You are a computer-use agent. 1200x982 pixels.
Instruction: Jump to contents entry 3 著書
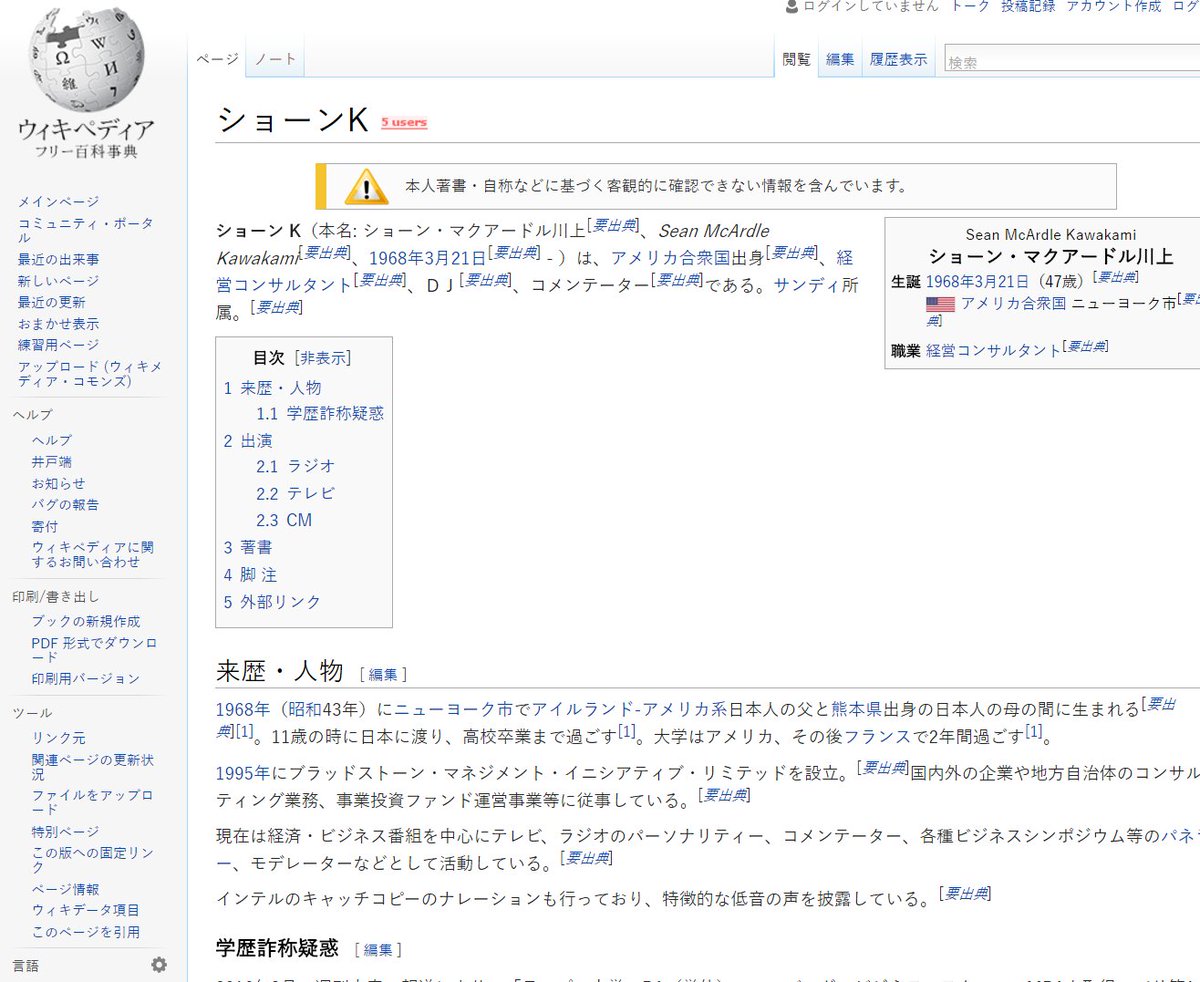tap(248, 548)
